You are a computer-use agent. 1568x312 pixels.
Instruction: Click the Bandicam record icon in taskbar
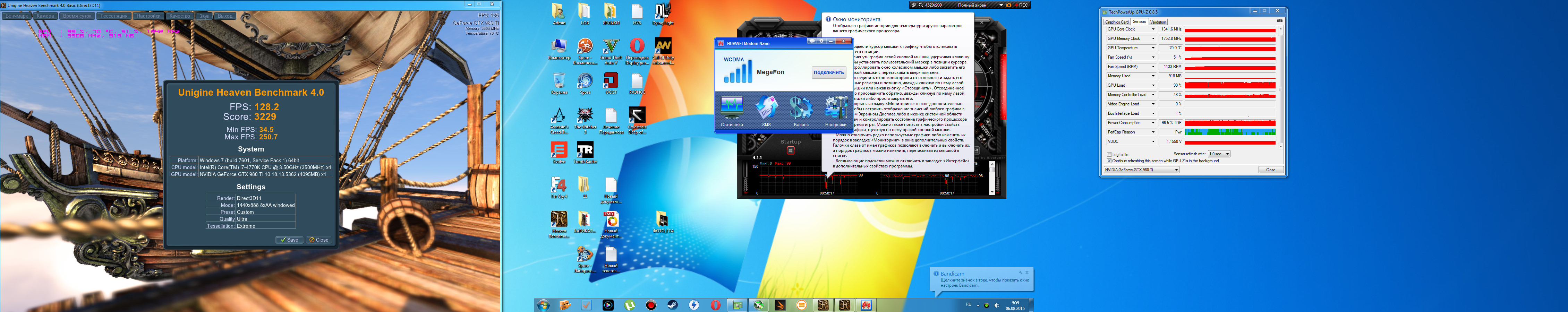[x=651, y=305]
